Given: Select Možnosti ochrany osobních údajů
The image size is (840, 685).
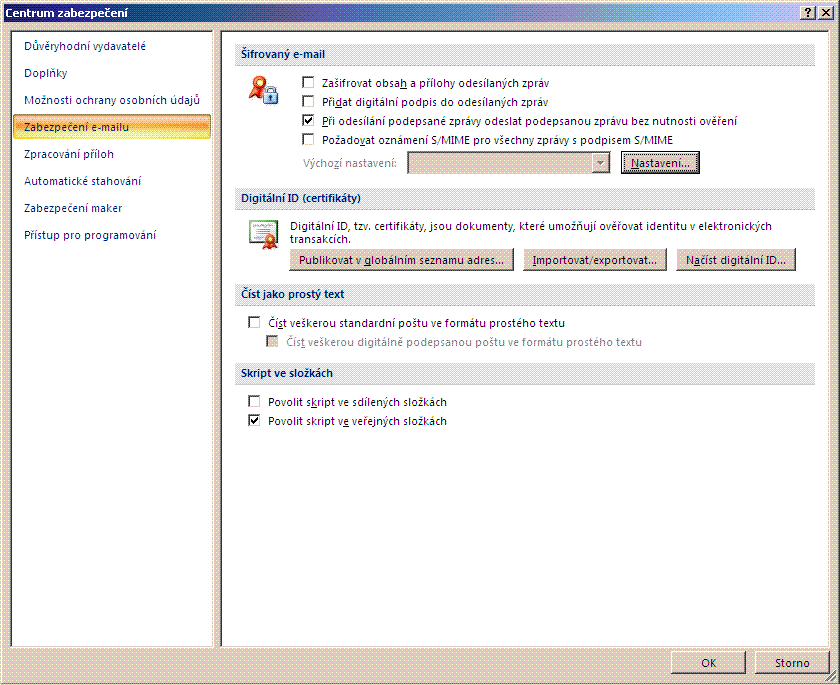Looking at the screenshot, I should (x=112, y=100).
